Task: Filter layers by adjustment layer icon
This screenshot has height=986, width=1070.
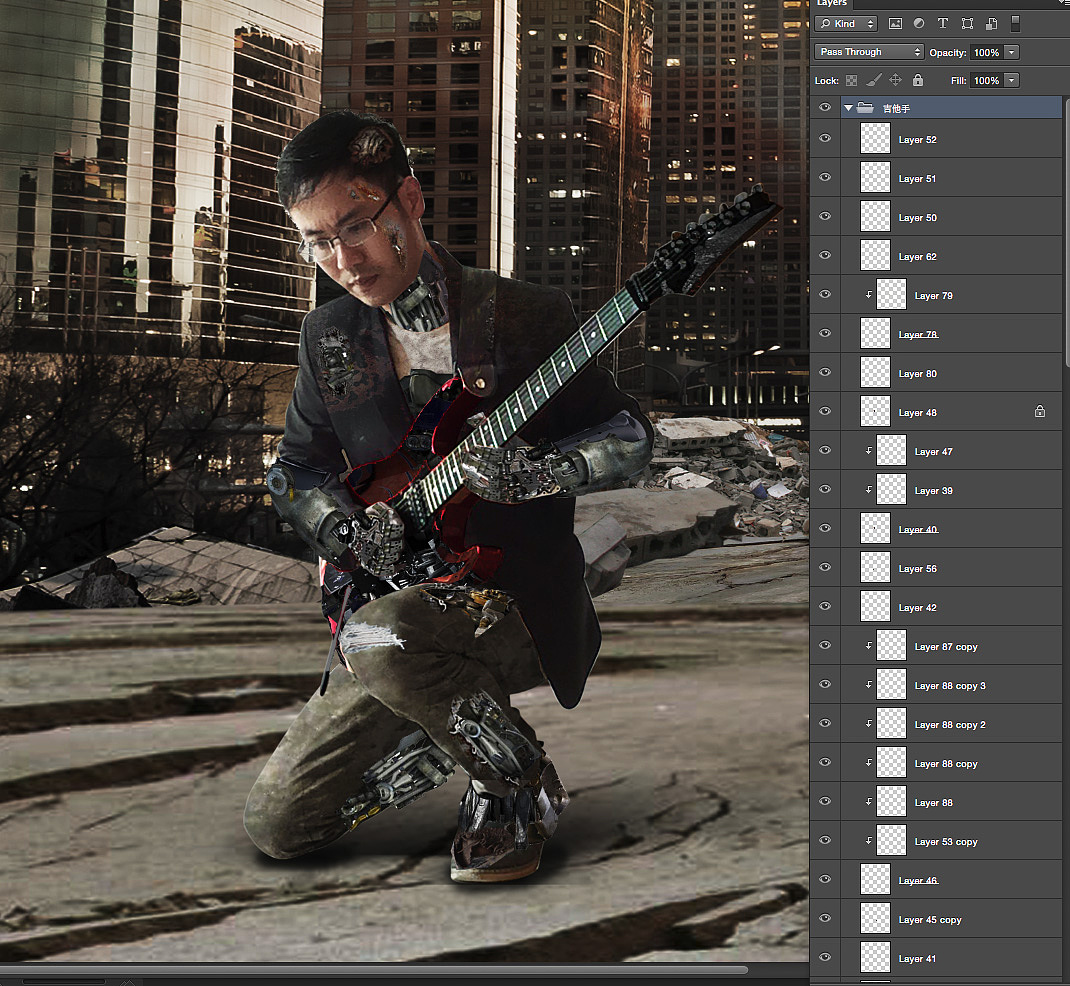Action: (919, 24)
